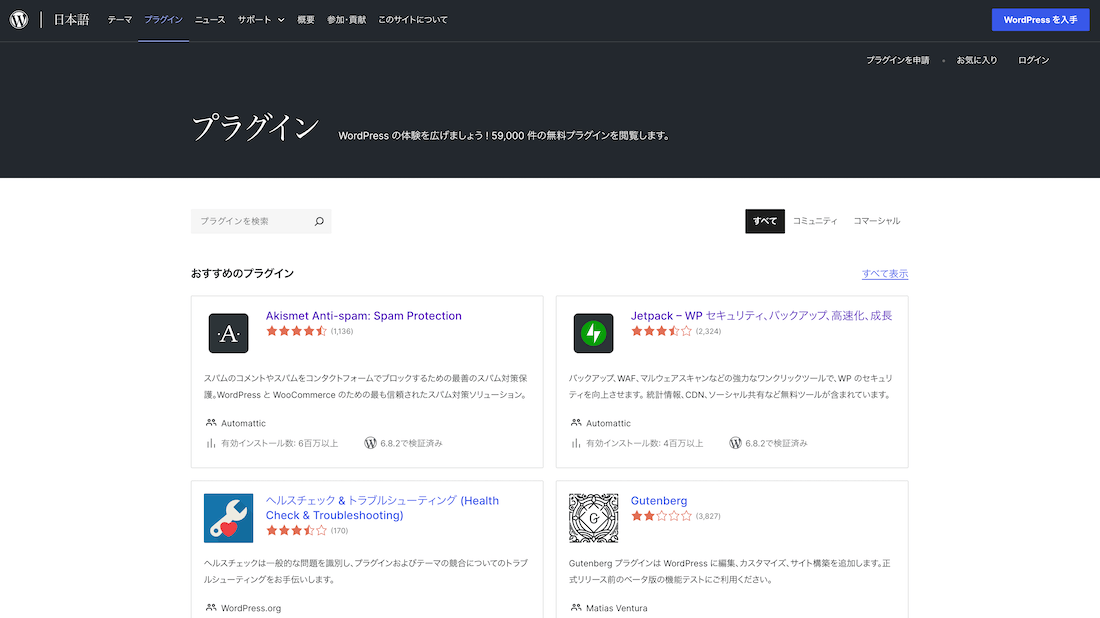The height and width of the screenshot is (618, 1100).
Task: Open Akismet Anti-spam: Spam Protection title
Action: click(363, 316)
